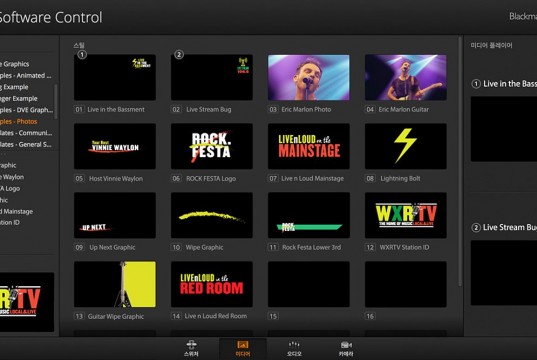537x360 pixels.
Task: Open the 'ples - DVE Graph...' sidebar folder
Action: point(26,110)
